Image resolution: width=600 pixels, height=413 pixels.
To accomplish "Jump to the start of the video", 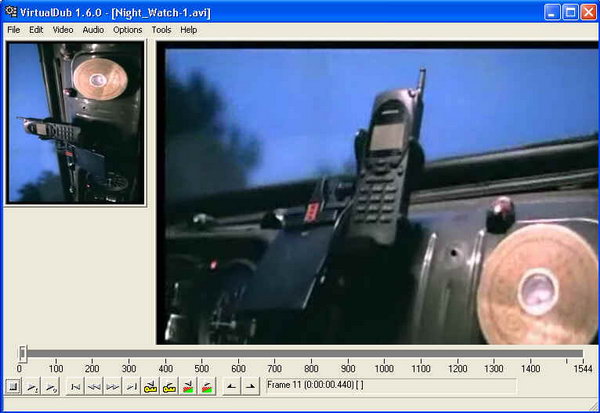I will (75, 387).
